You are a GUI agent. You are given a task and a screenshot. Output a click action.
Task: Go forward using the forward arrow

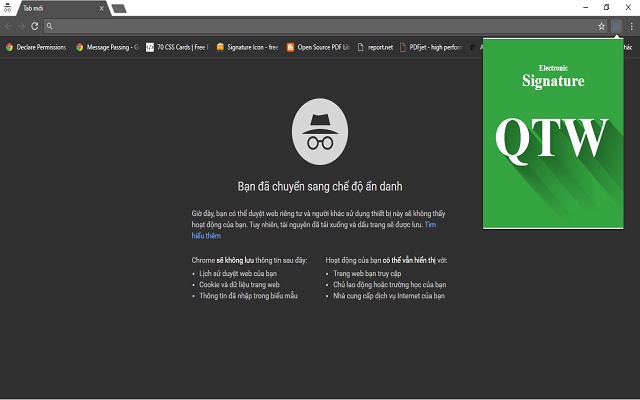tap(21, 26)
